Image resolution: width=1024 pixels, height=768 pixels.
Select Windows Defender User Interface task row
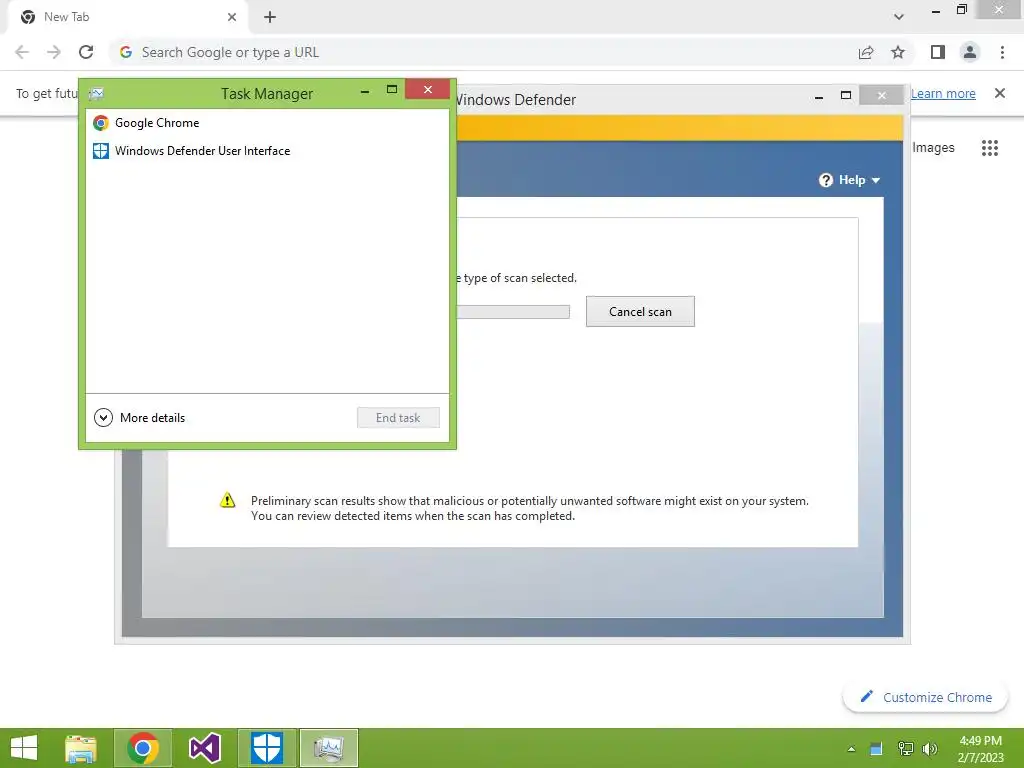tap(267, 151)
